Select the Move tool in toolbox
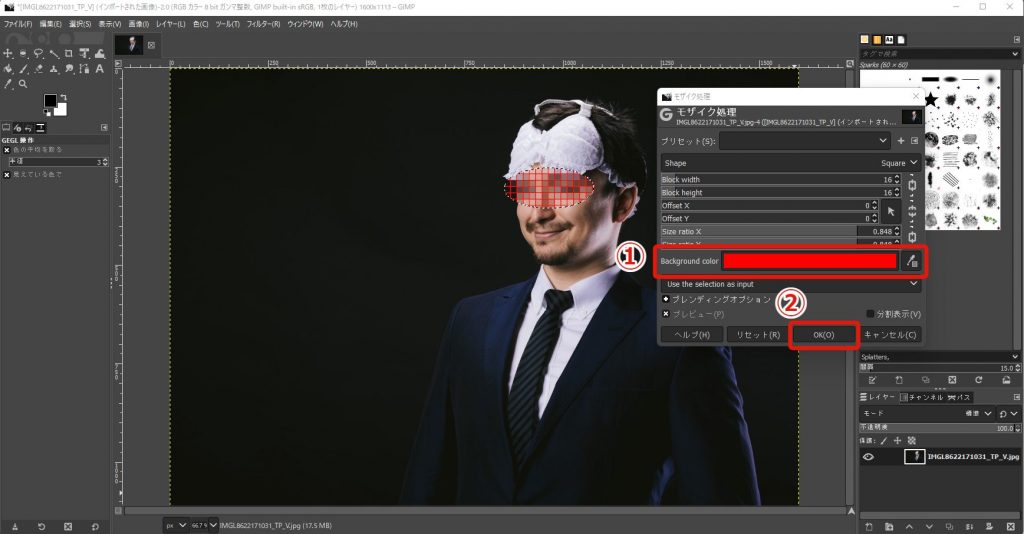This screenshot has width=1024, height=534. (9, 53)
